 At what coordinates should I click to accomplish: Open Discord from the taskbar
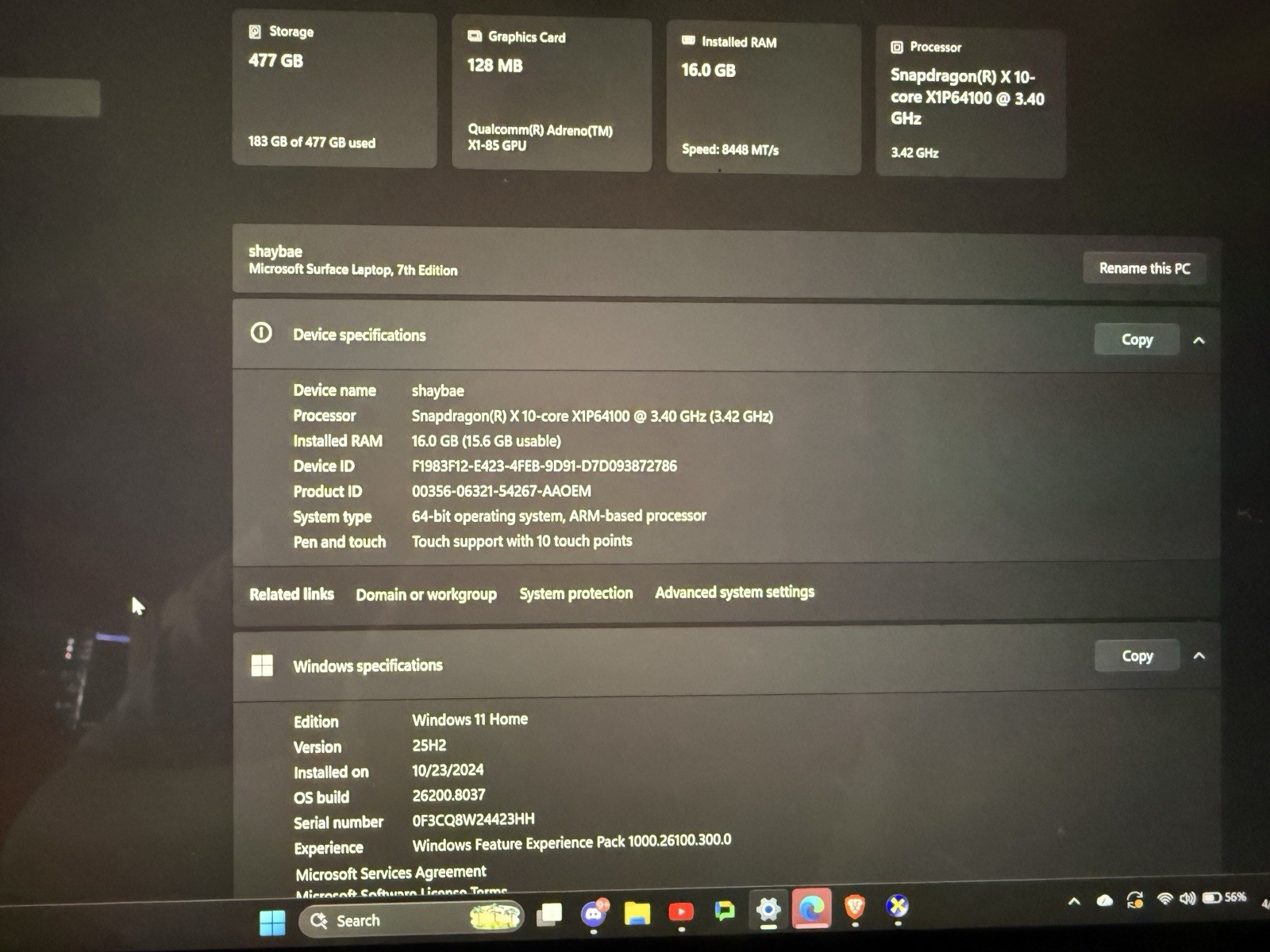595,913
